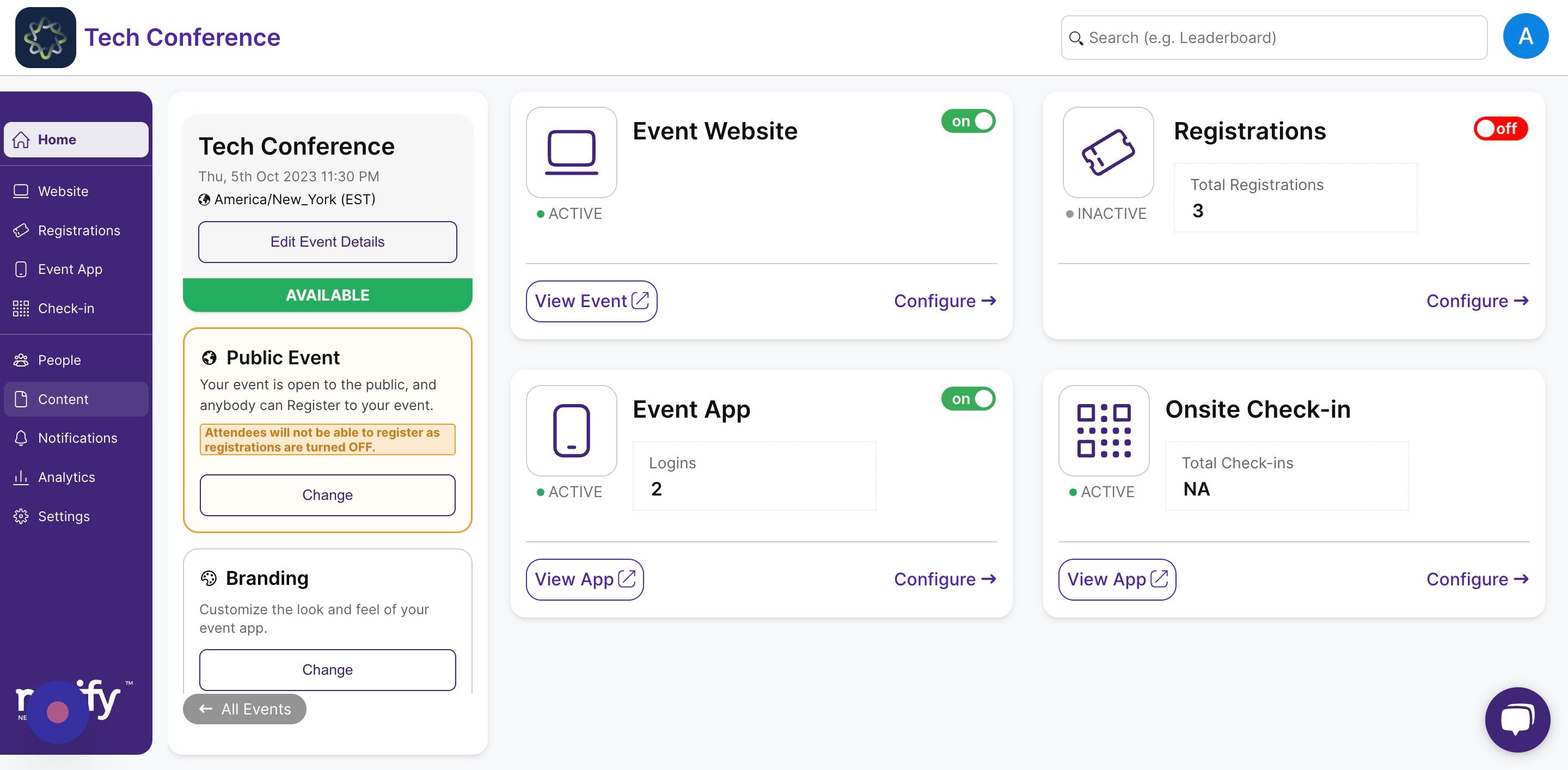This screenshot has width=1568, height=770.
Task: Open Configure for Onsite Check-in
Action: [1477, 579]
